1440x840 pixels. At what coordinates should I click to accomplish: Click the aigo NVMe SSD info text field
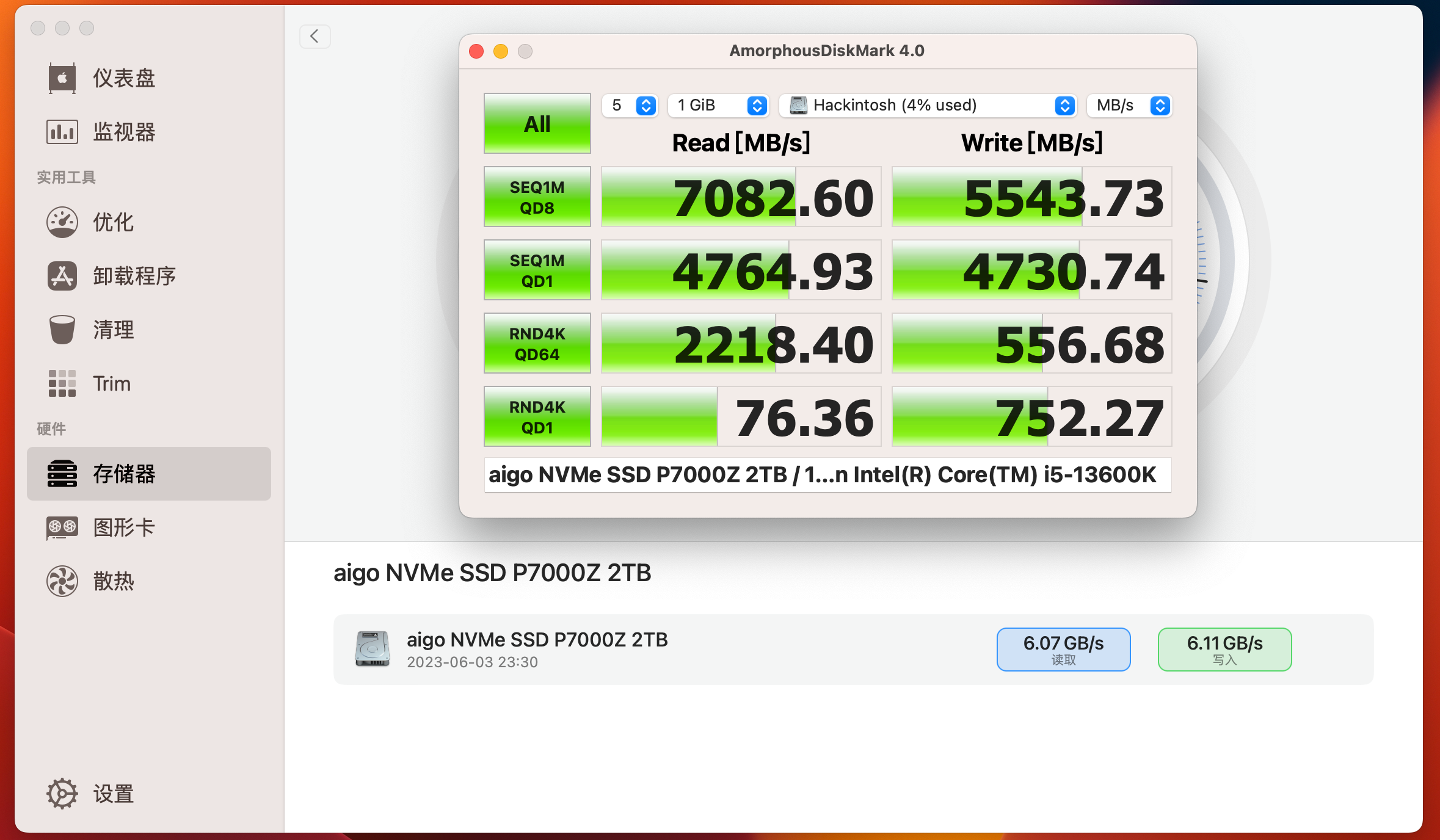click(827, 475)
